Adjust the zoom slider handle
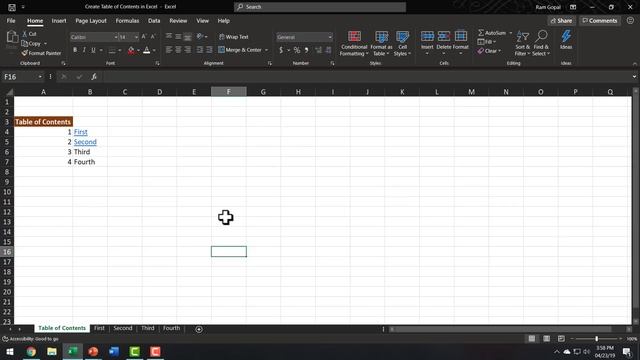This screenshot has height=360, width=640. point(597,339)
